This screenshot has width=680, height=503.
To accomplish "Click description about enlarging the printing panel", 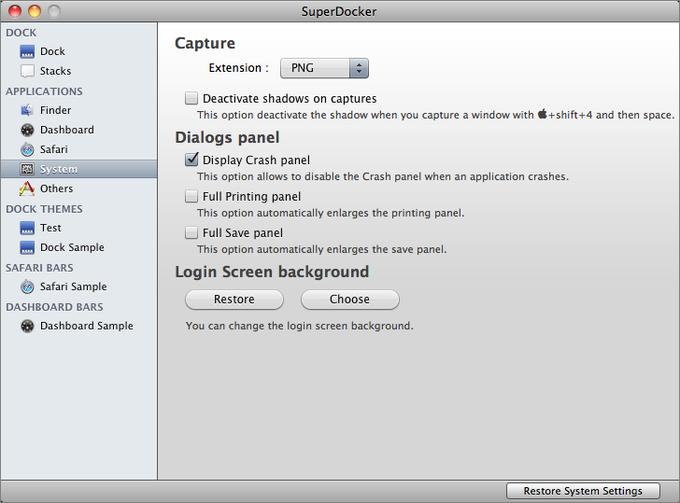I will click(330, 213).
